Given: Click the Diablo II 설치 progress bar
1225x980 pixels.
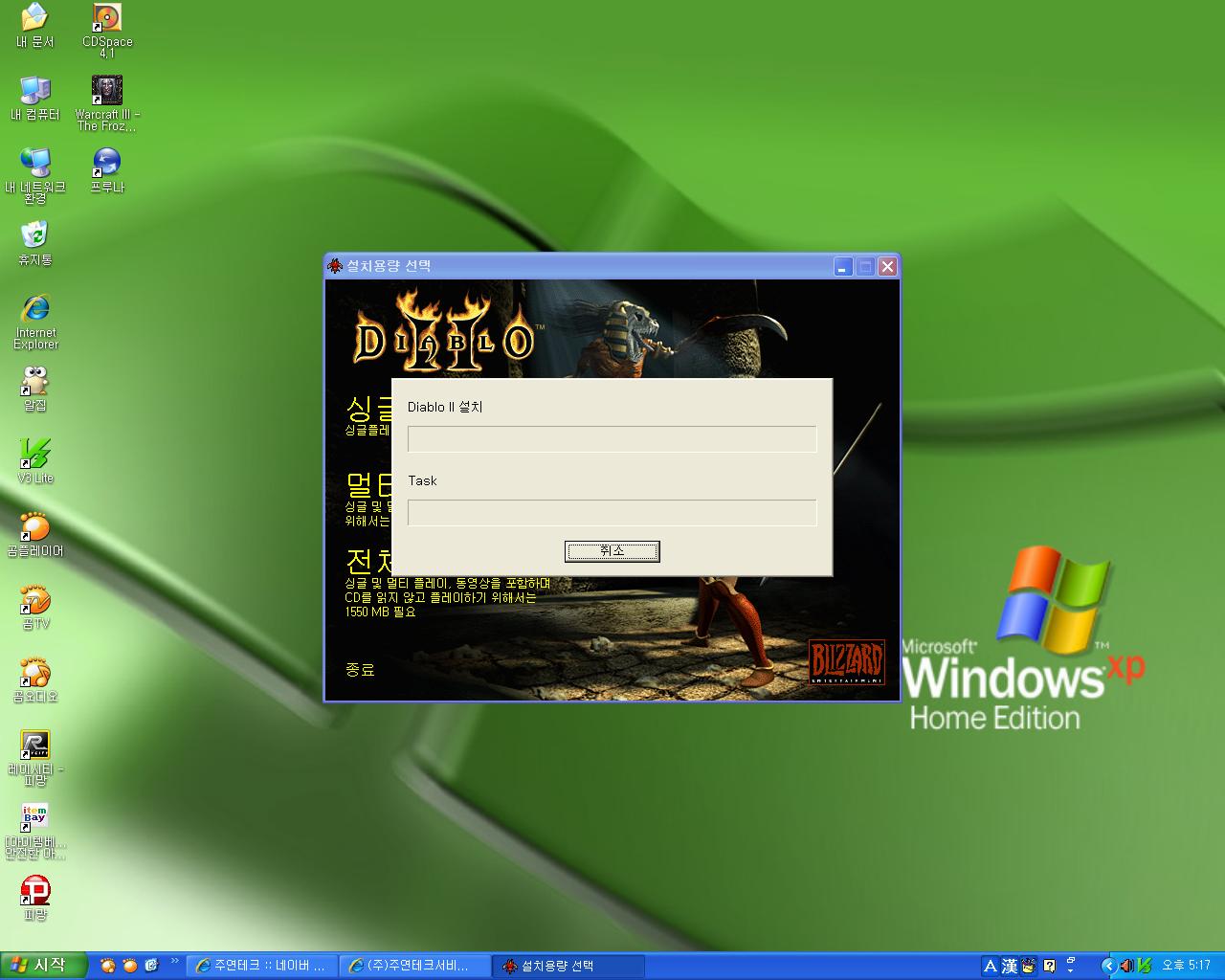Looking at the screenshot, I should (612, 438).
